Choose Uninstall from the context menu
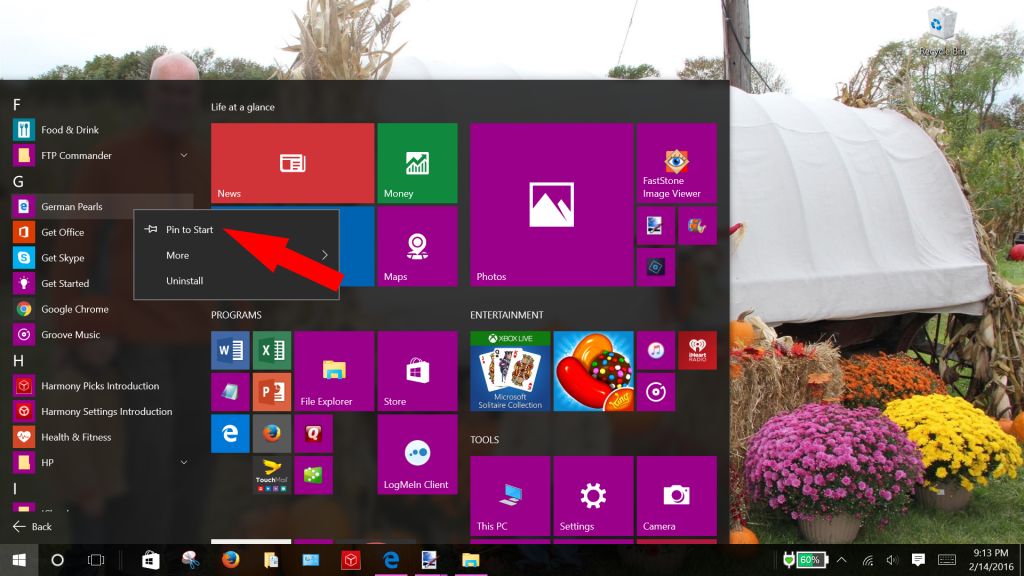Viewport: 1024px width, 576px height. pos(236,281)
